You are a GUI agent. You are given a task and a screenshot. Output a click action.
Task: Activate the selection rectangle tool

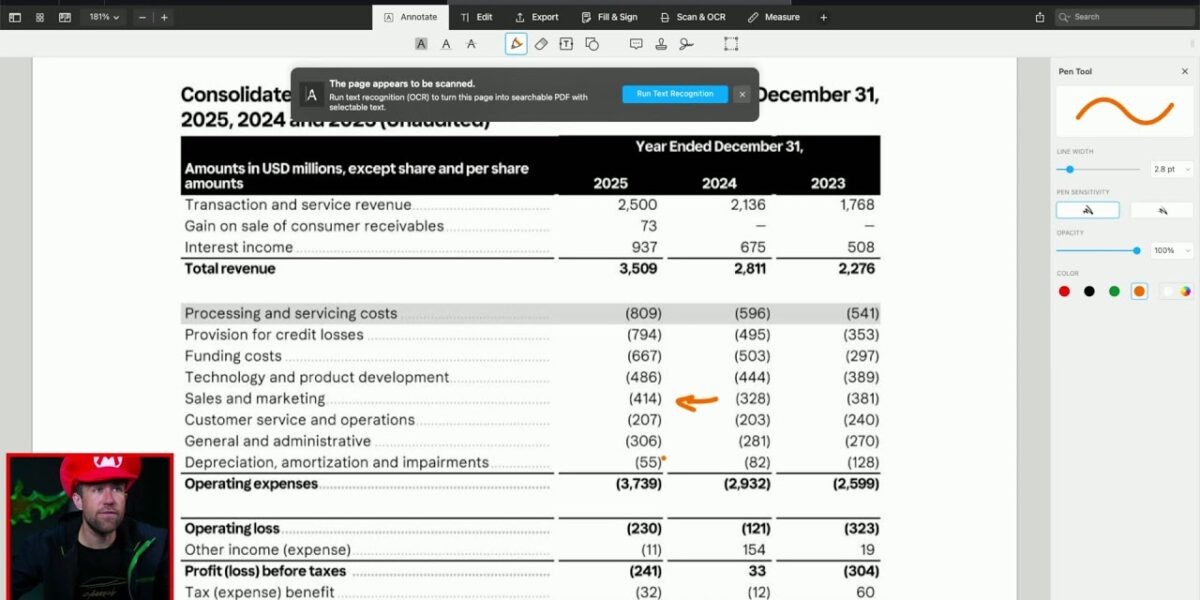point(731,44)
